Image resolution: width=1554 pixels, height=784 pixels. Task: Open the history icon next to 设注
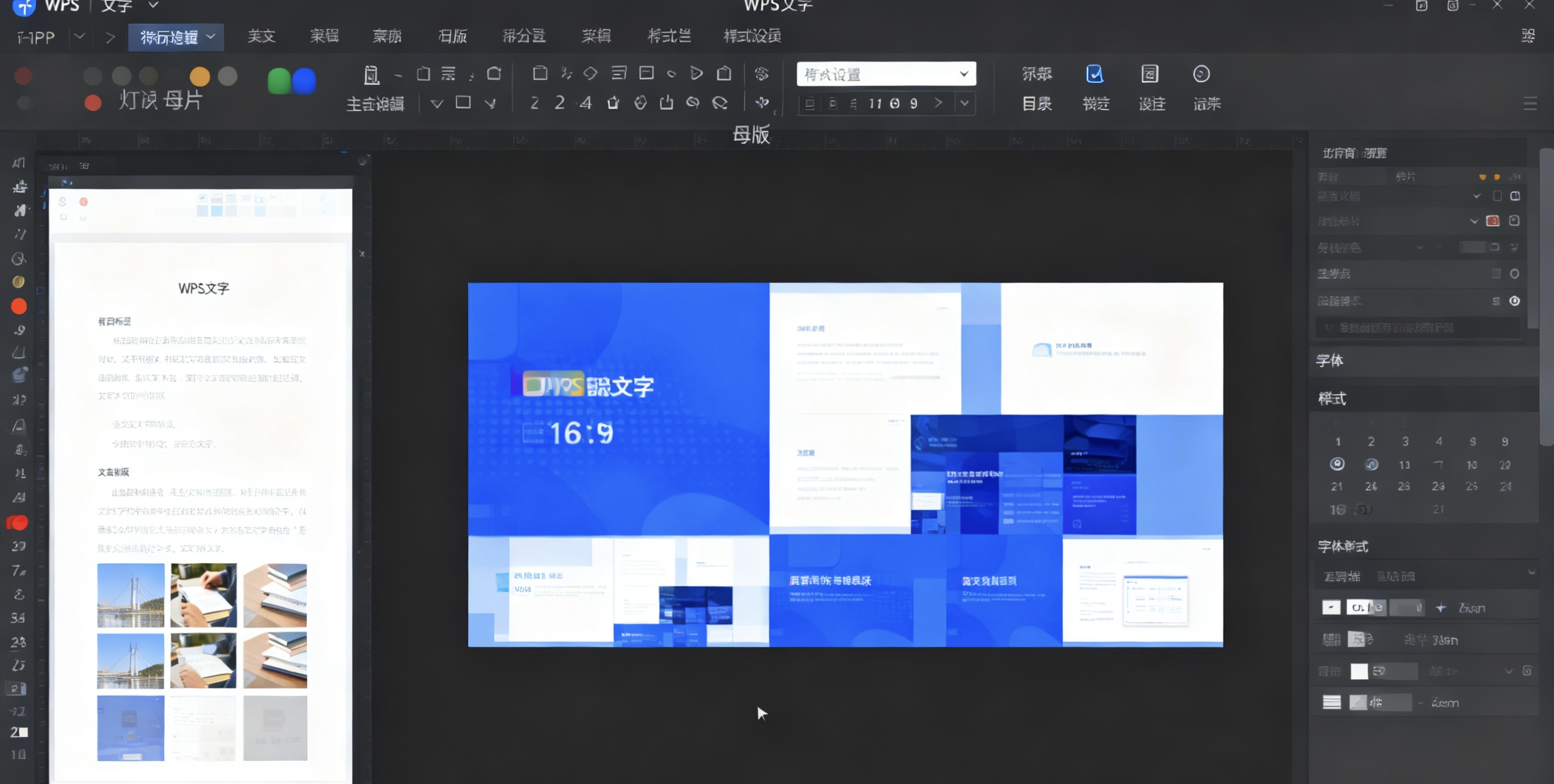[x=1201, y=73]
